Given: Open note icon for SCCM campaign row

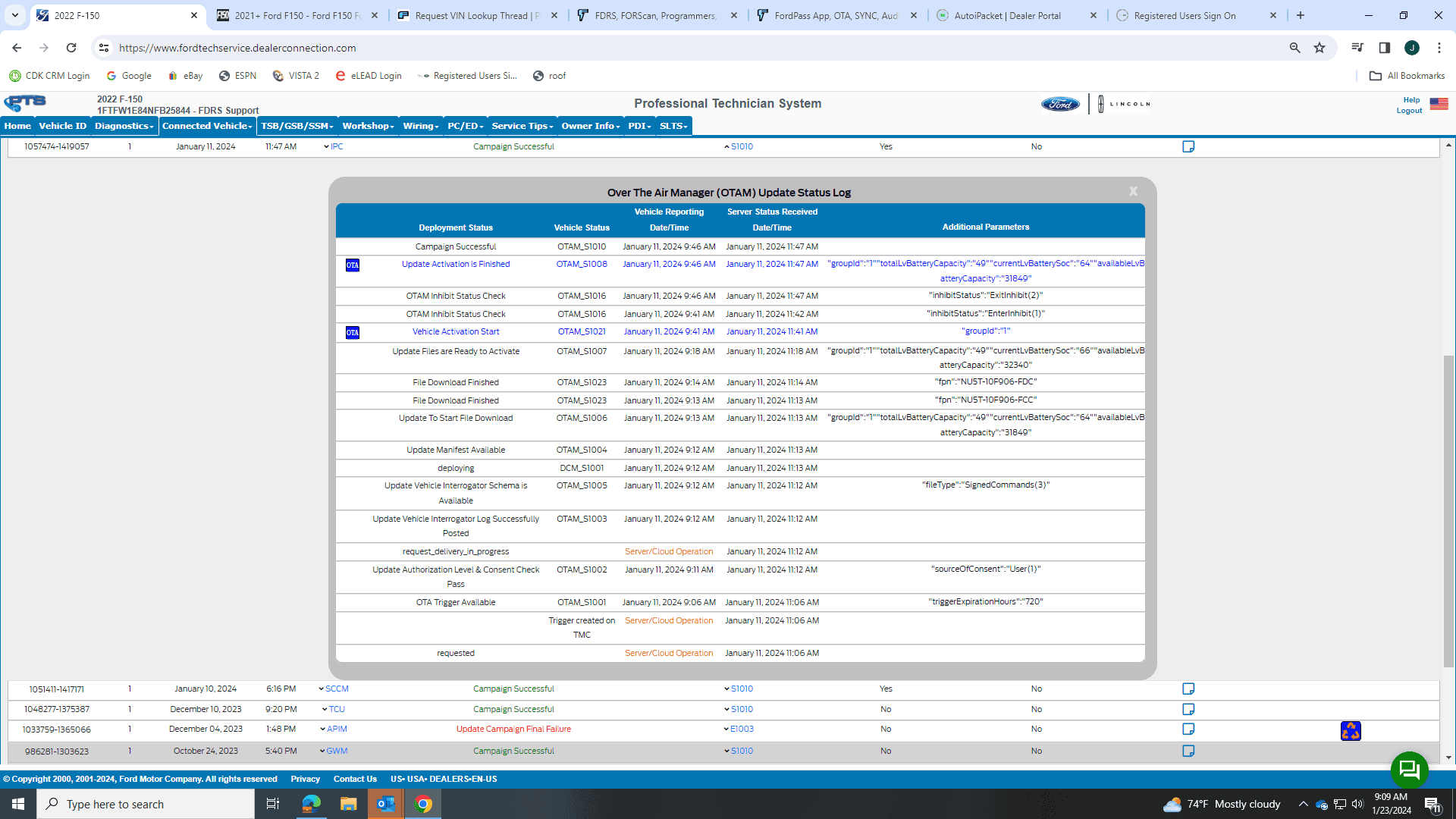Looking at the screenshot, I should pos(1188,689).
